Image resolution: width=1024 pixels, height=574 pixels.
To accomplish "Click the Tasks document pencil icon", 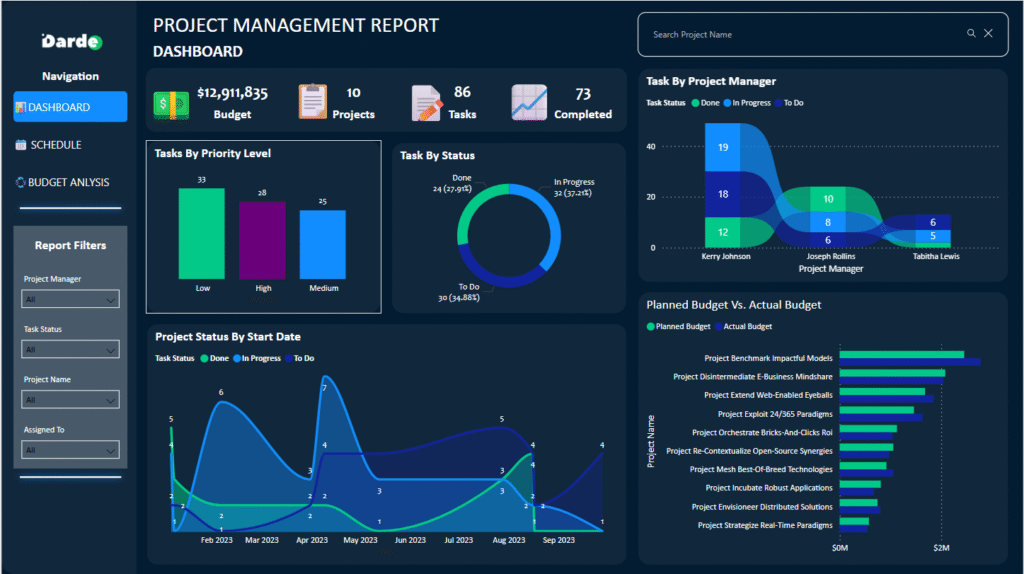I will point(427,103).
